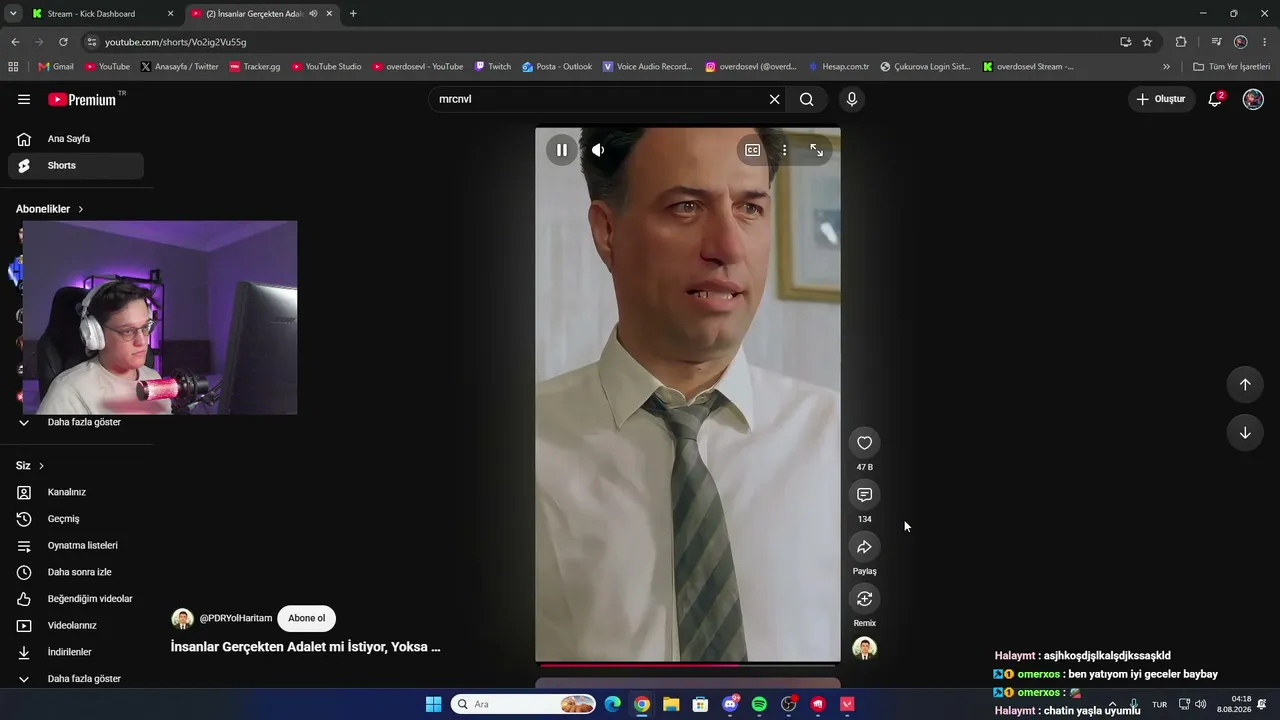Open Discord from the taskbar
Screen dimensions: 1280x720
coord(730,705)
